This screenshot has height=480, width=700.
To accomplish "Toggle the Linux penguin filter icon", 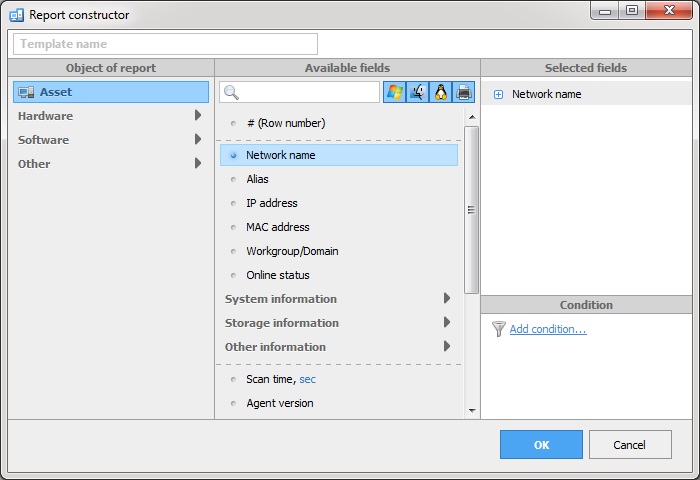I will 441,92.
